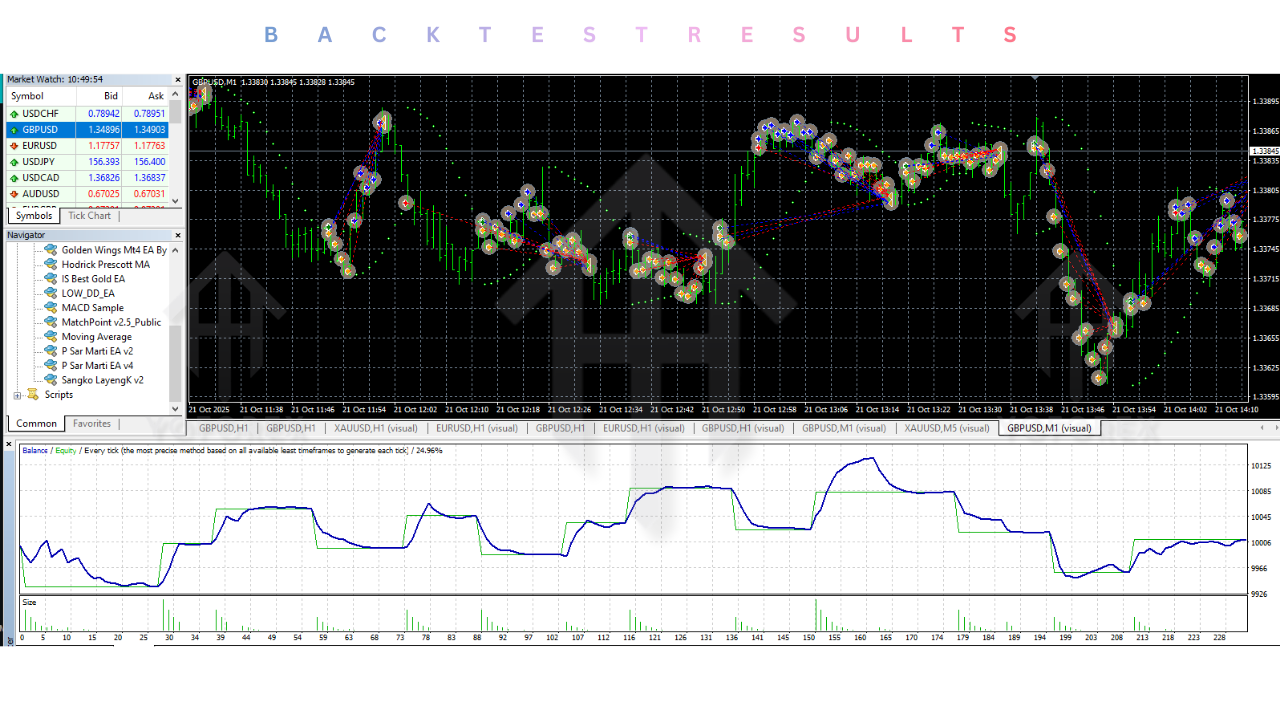Viewport: 1280px width, 720px height.
Task: Click the Sangko LayengK v2 advisor icon
Action: click(x=50, y=380)
